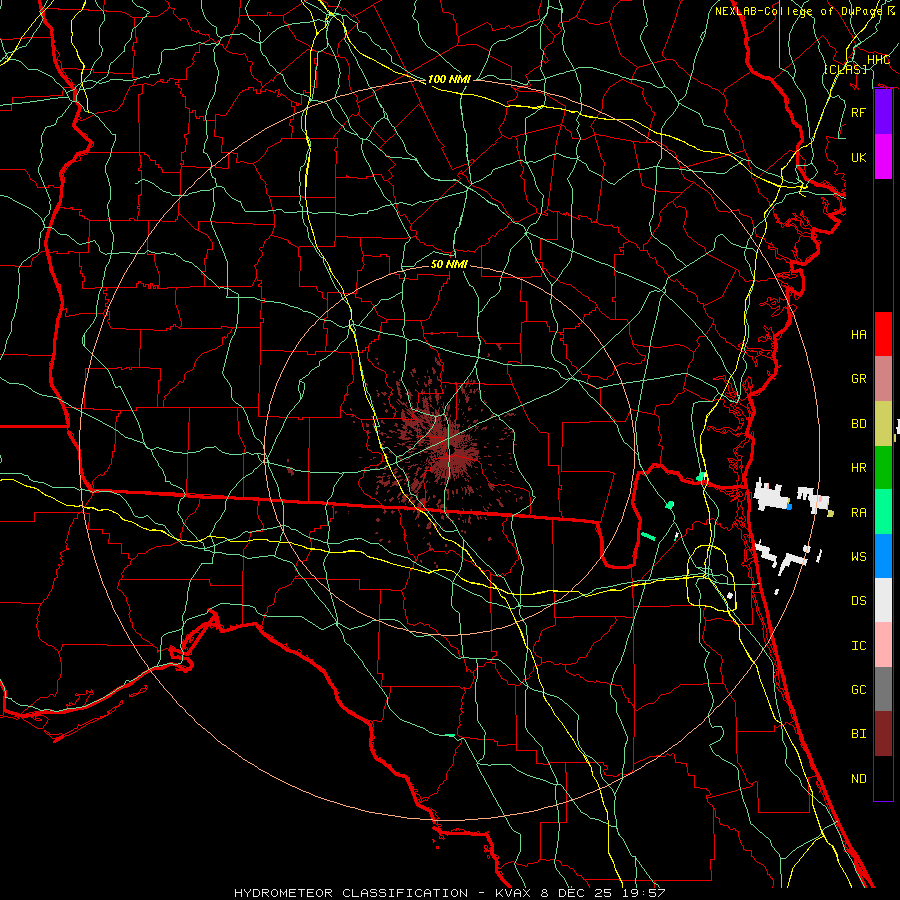Click the 'RF' legend label
This screenshot has height=900, width=900.
point(858,112)
